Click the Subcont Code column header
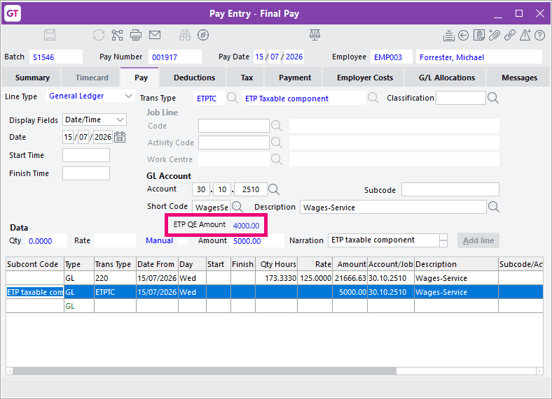The width and height of the screenshot is (552, 399). point(35,264)
